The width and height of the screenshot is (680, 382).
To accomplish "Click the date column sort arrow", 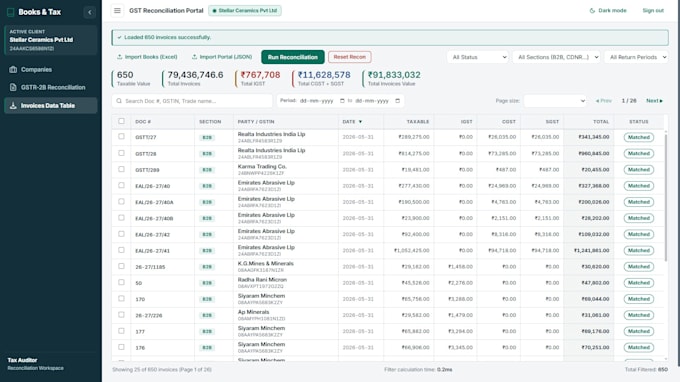I will (360, 122).
